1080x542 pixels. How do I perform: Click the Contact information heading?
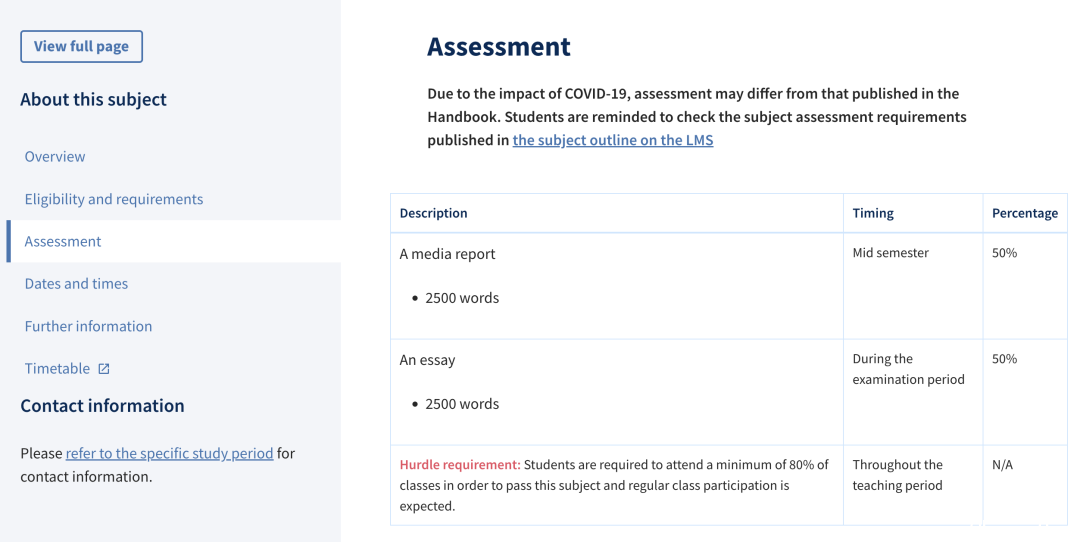click(103, 406)
